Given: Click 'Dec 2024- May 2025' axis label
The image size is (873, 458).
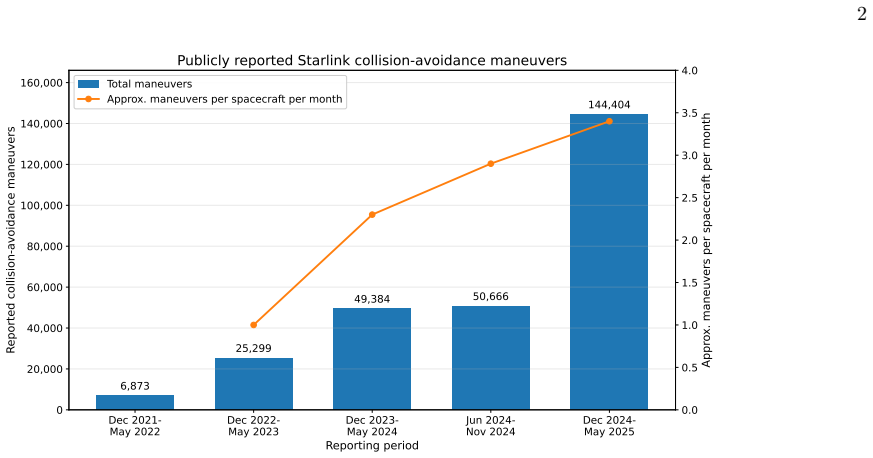Looking at the screenshot, I should click(609, 426).
